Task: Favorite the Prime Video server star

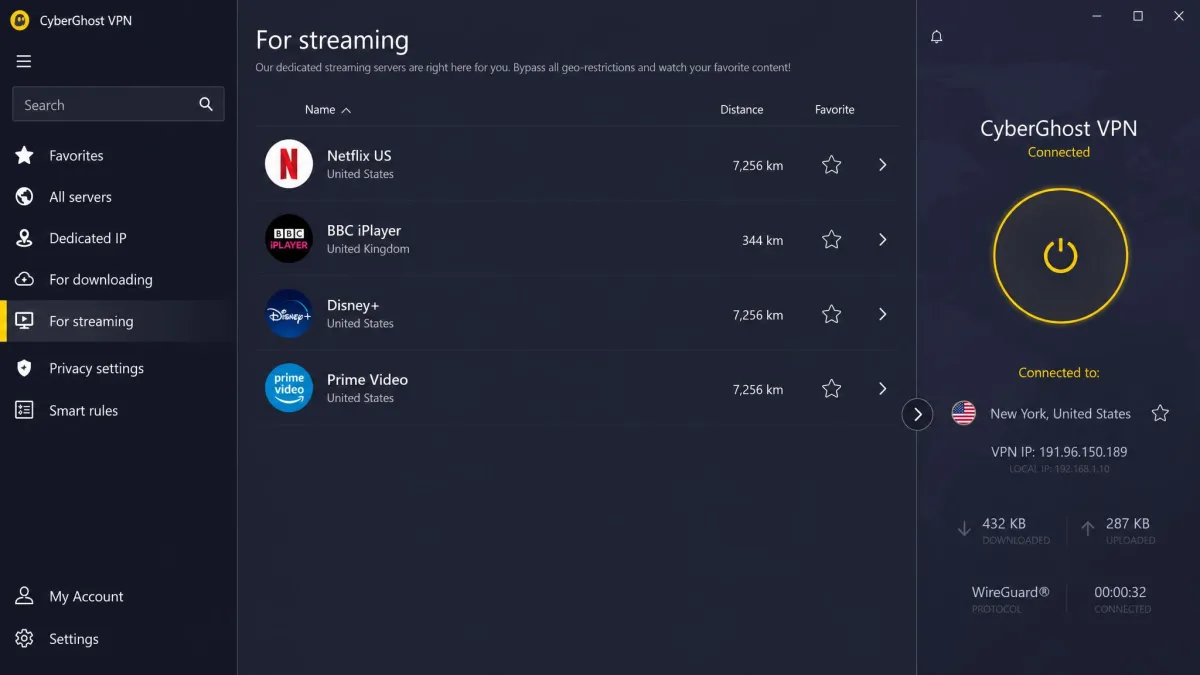Action: pyautogui.click(x=831, y=389)
